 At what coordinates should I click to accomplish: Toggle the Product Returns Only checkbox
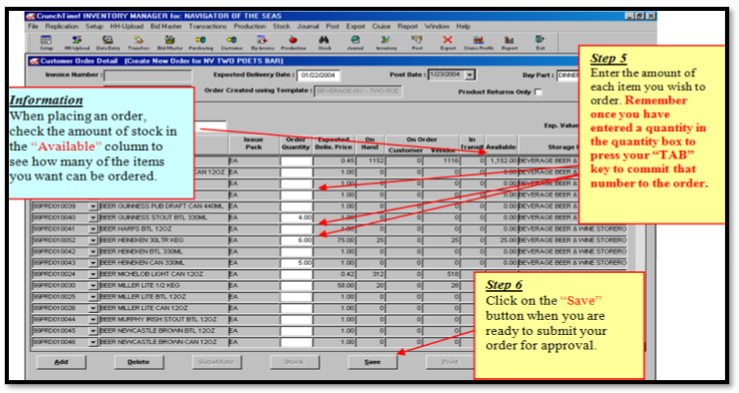coord(538,92)
